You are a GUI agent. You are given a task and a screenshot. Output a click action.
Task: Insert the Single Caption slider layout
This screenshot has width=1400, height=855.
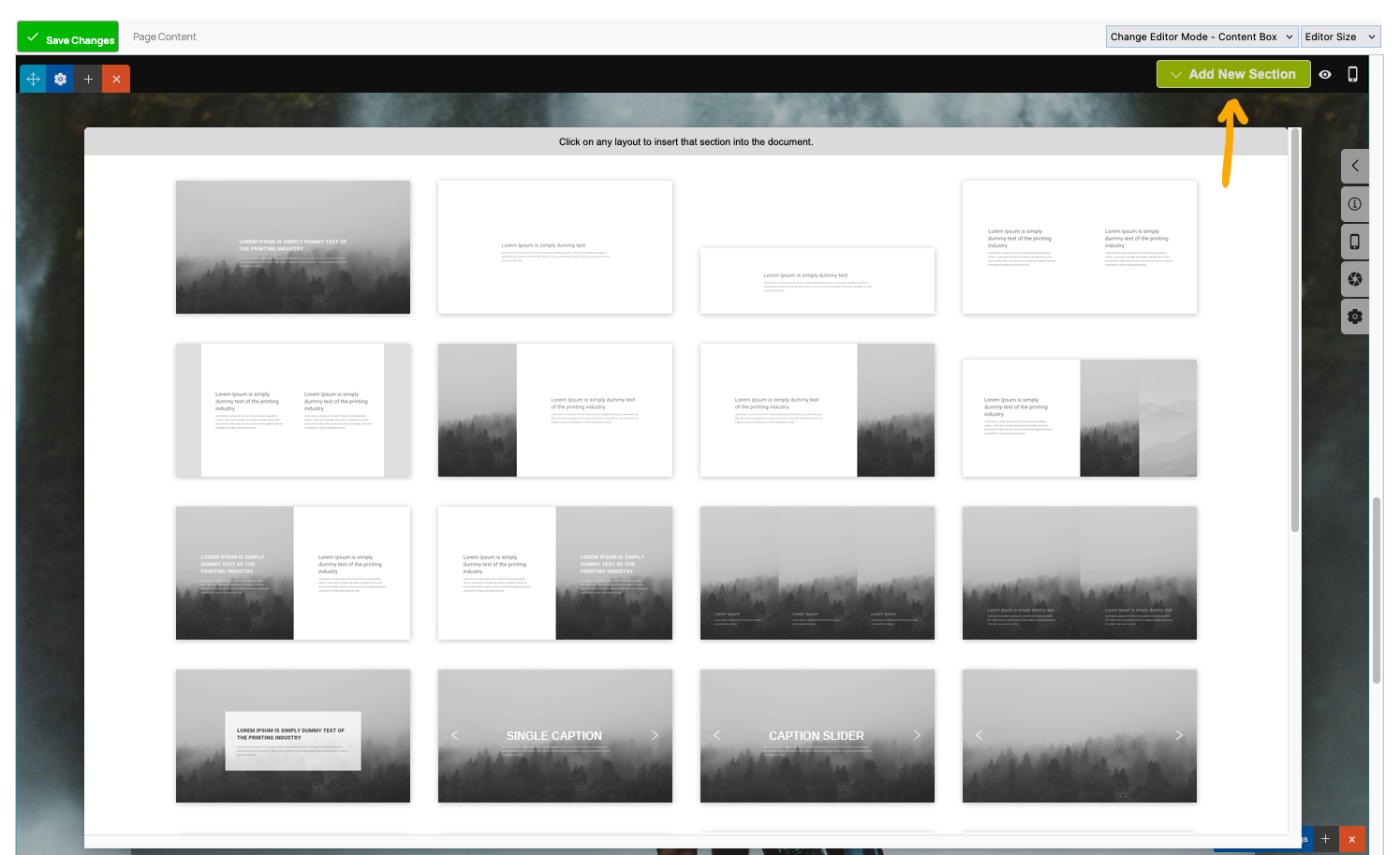[x=554, y=736]
